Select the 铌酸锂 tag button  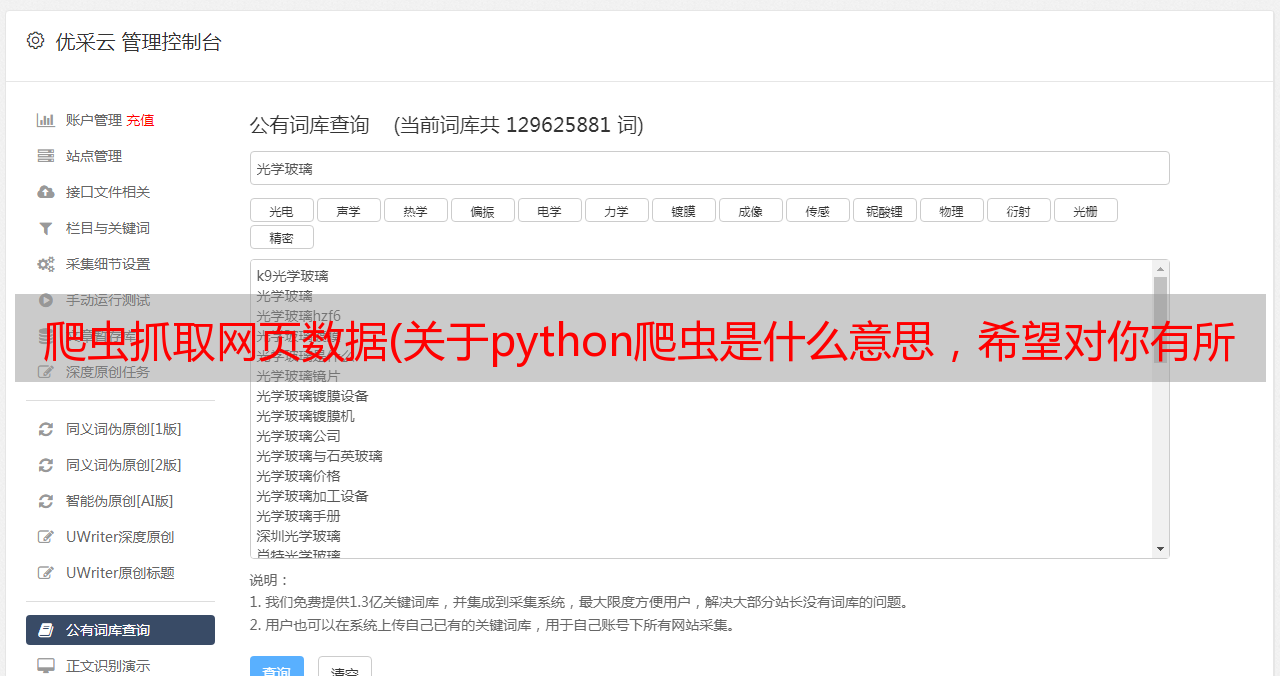click(885, 210)
